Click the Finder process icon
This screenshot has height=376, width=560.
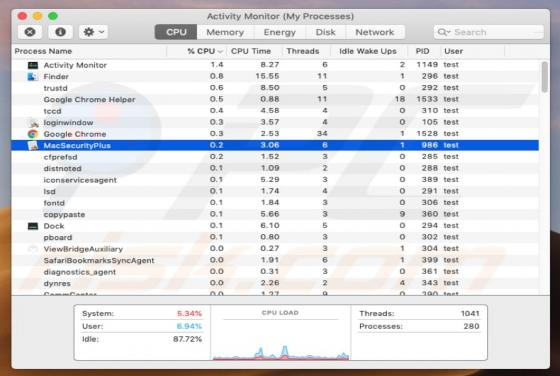tap(33, 76)
